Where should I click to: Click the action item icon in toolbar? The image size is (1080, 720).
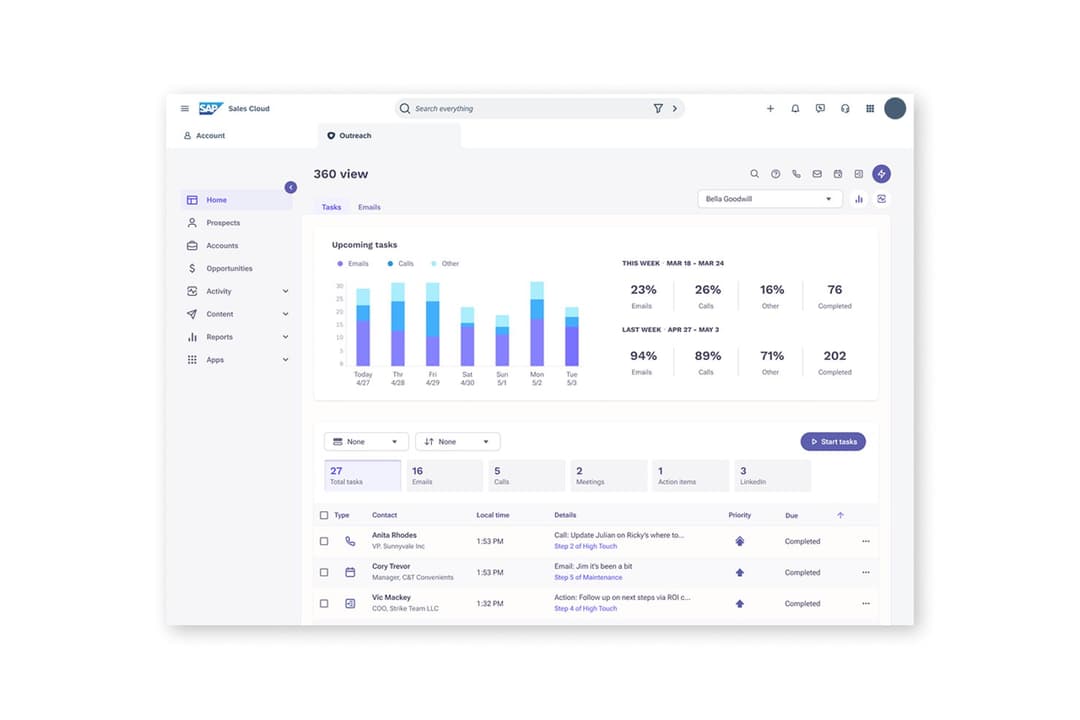(858, 174)
